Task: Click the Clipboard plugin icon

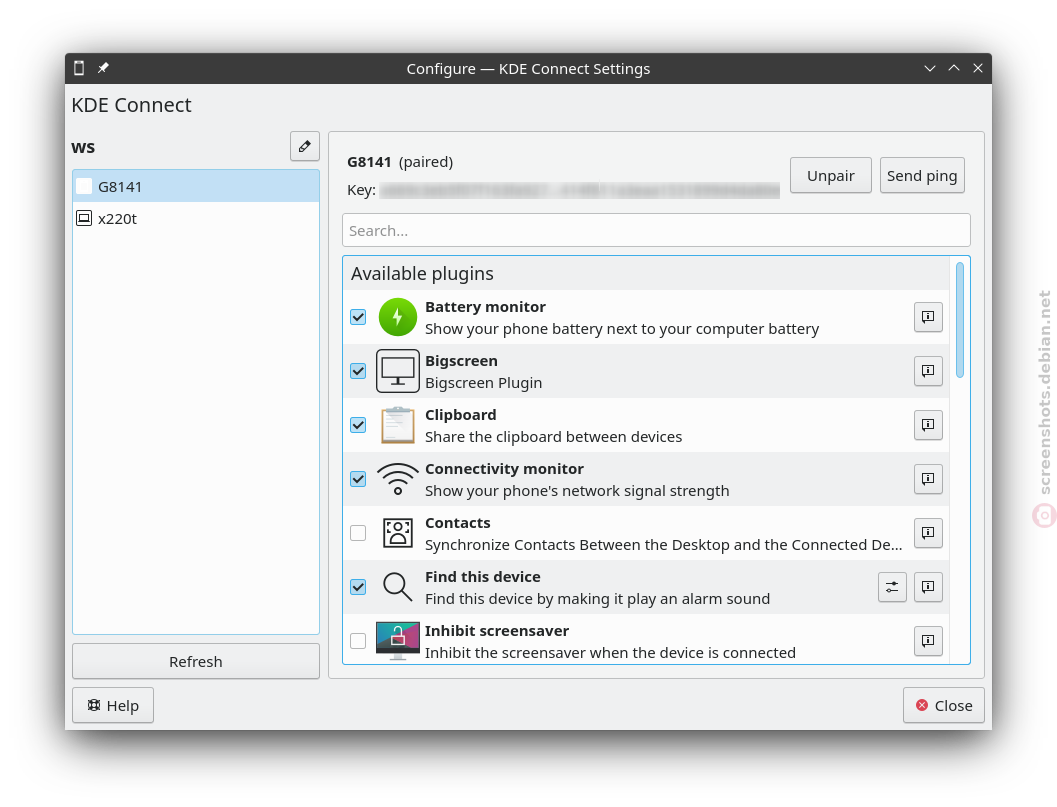Action: [398, 425]
